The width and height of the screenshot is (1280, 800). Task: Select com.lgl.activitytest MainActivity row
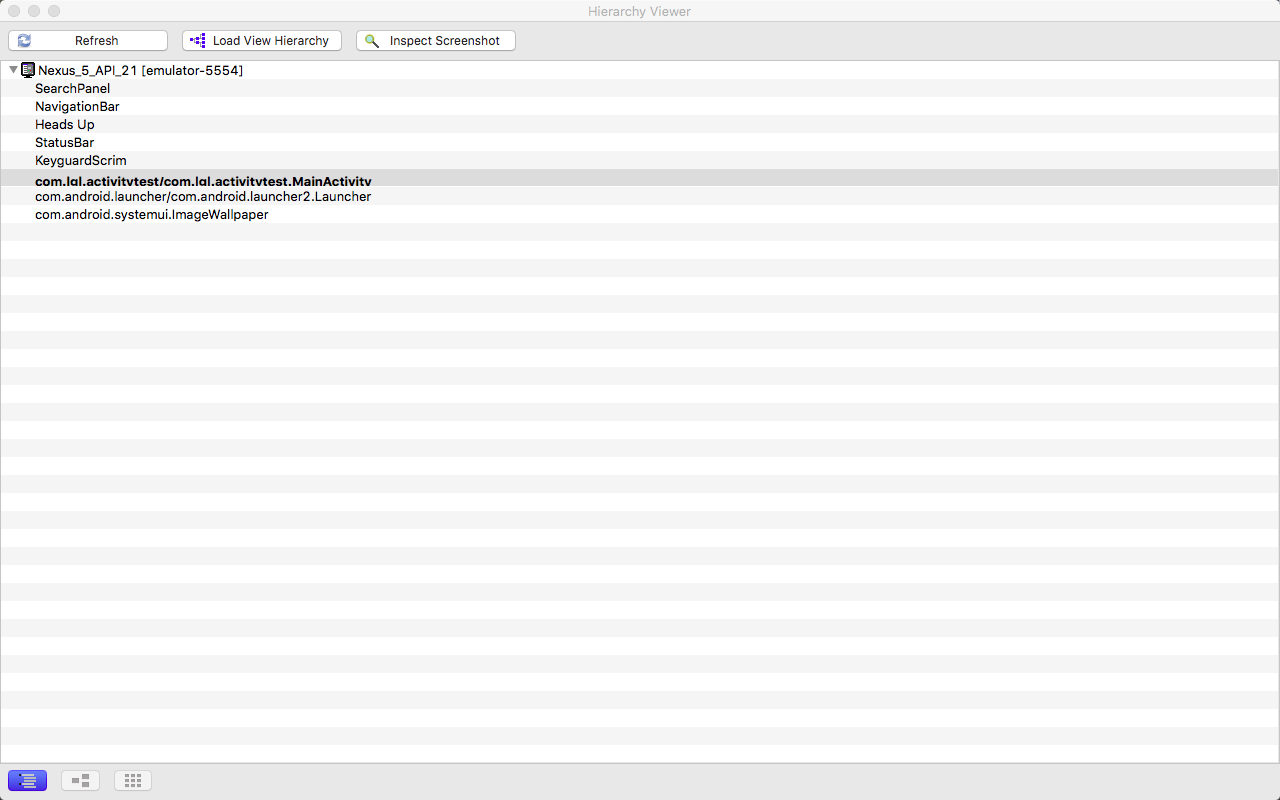pos(640,179)
